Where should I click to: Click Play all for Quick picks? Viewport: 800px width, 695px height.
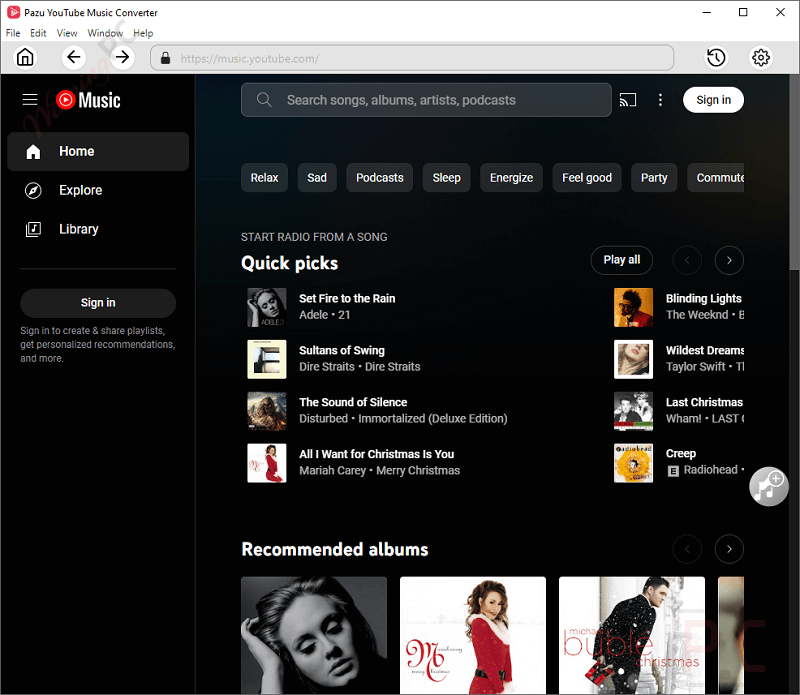[x=621, y=260]
